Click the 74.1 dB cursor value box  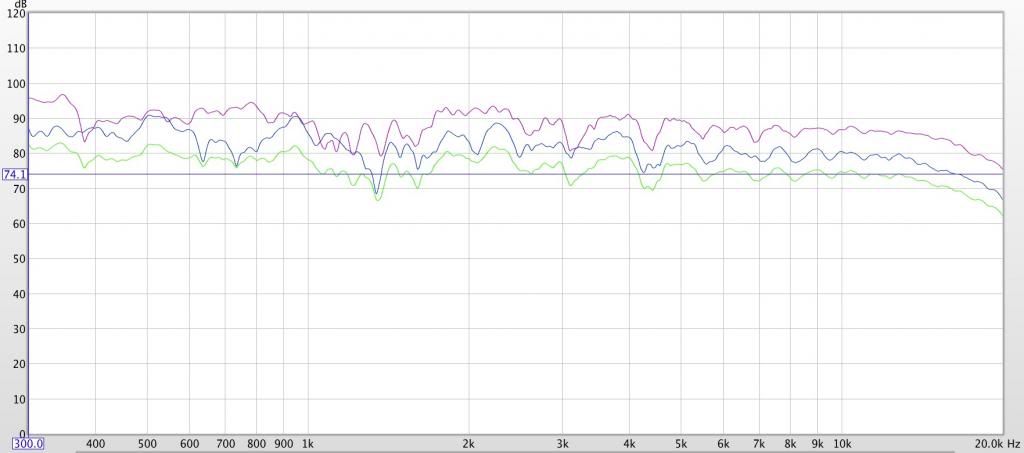(14, 174)
